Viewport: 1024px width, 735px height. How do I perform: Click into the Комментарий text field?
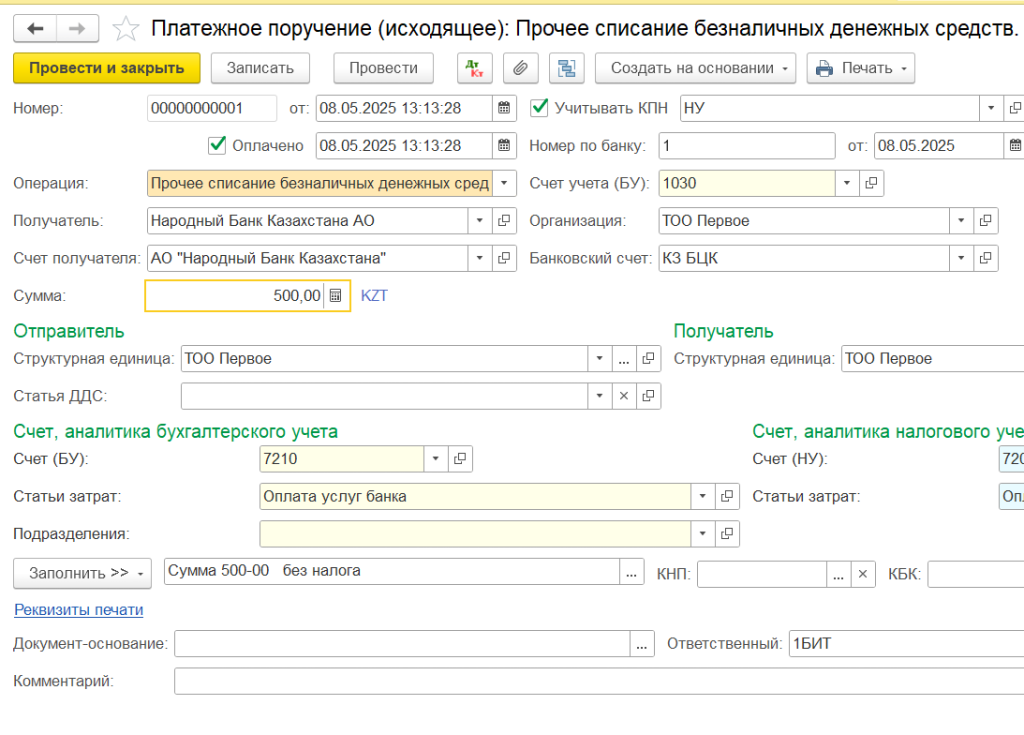pos(598,681)
